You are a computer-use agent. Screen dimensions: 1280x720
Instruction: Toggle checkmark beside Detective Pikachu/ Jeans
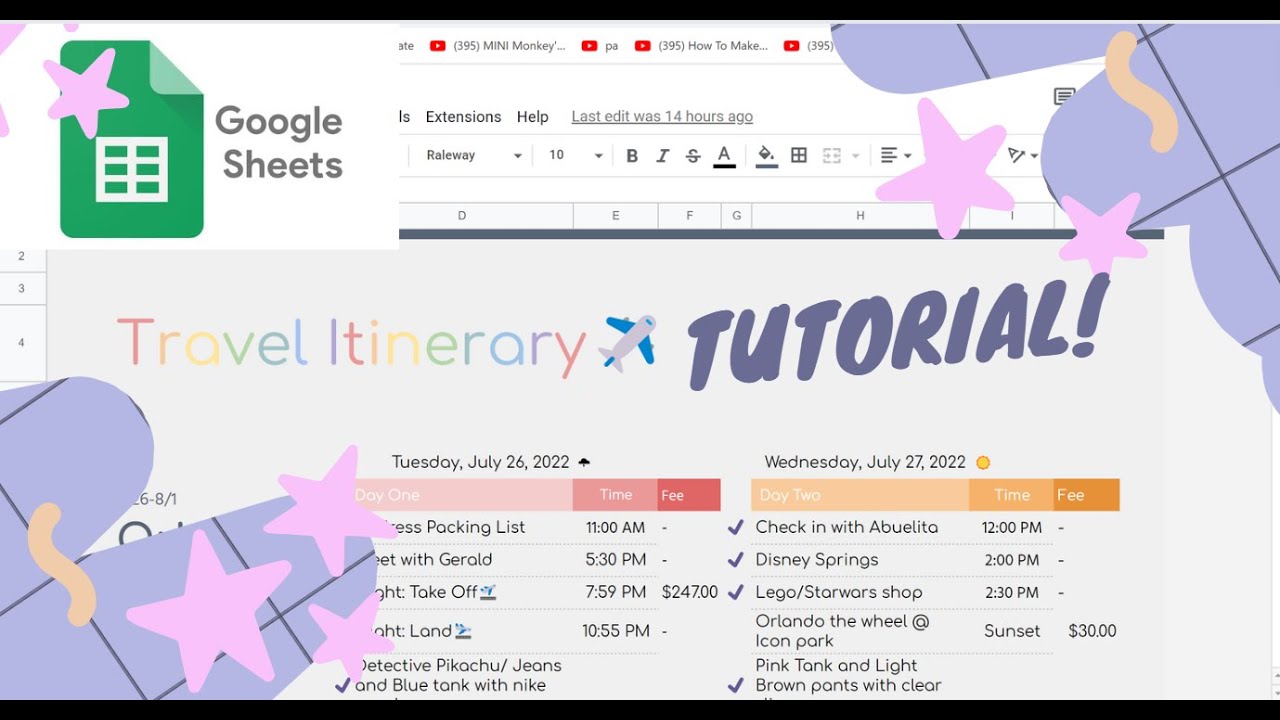(342, 685)
